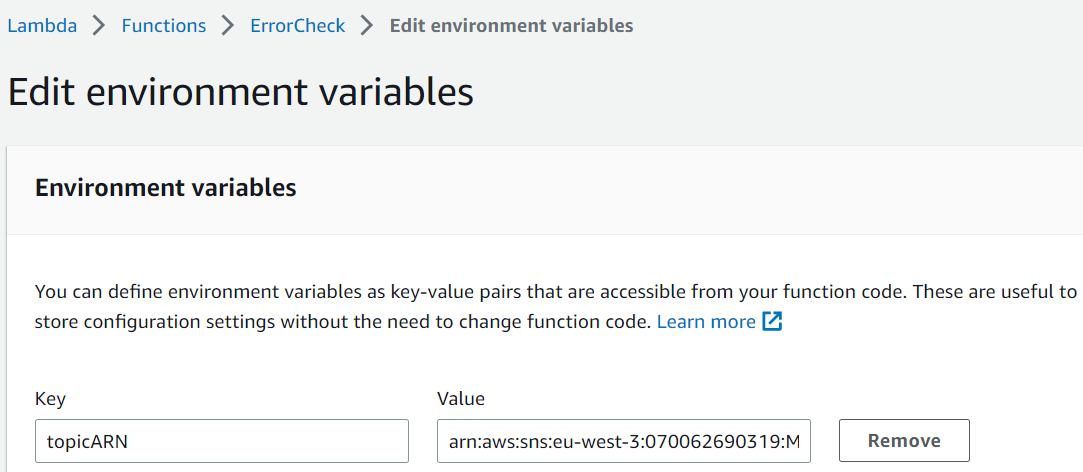This screenshot has height=472, width=1083.
Task: Click the Key column label
Action: click(x=50, y=399)
